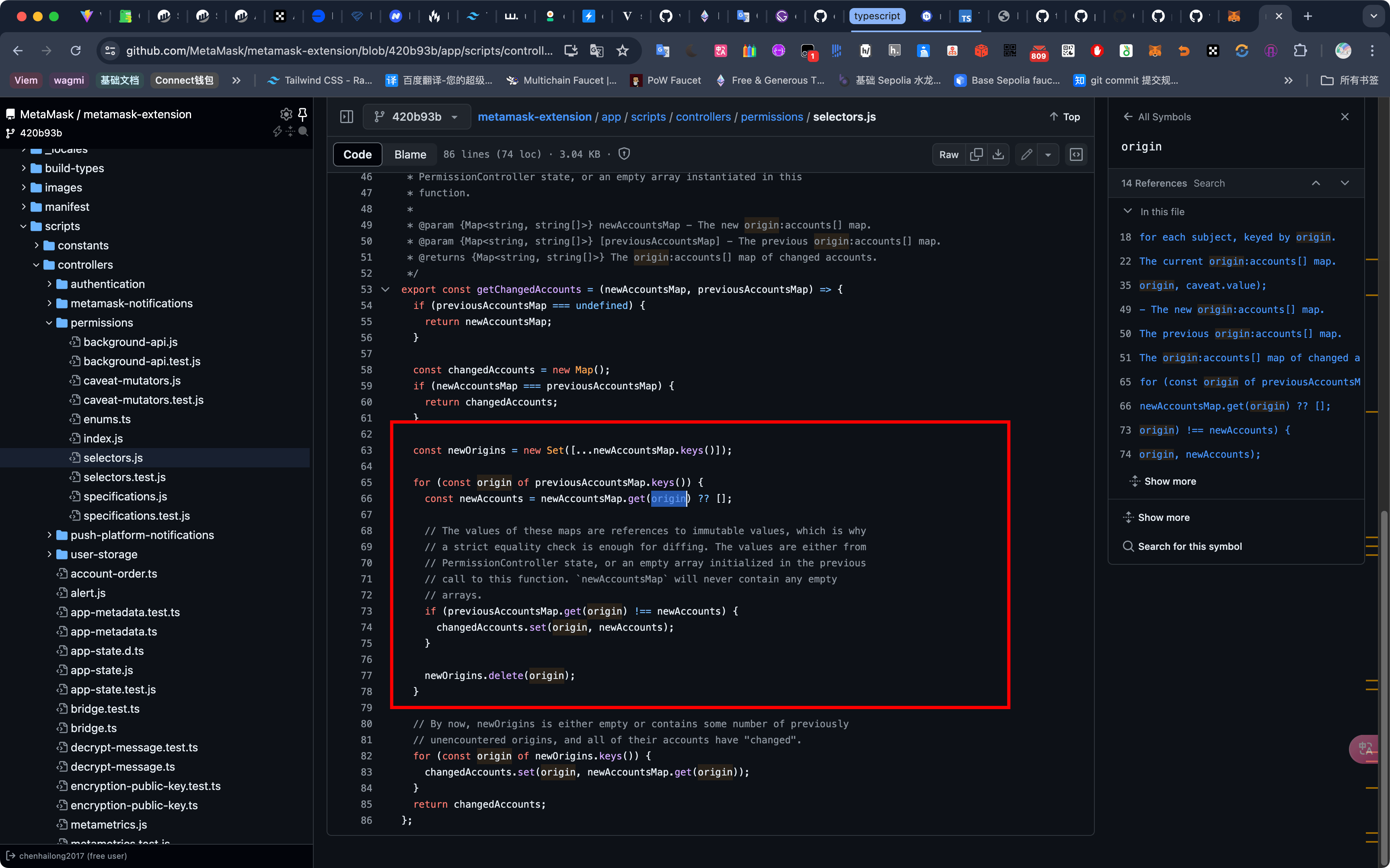Open metamask-extension breadcrumb link
The width and height of the screenshot is (1390, 868).
pos(534,117)
